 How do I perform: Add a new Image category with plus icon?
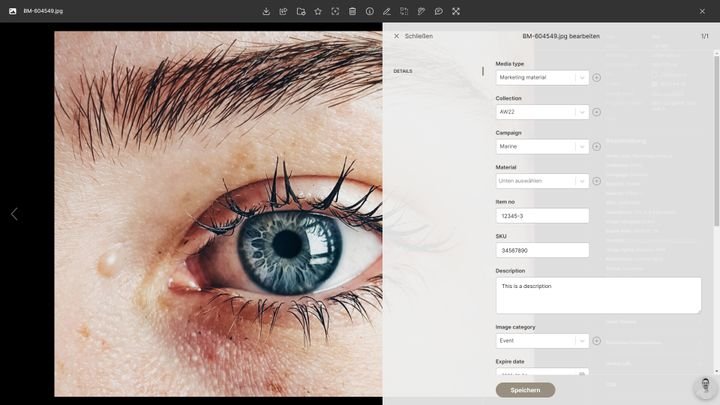(x=596, y=341)
